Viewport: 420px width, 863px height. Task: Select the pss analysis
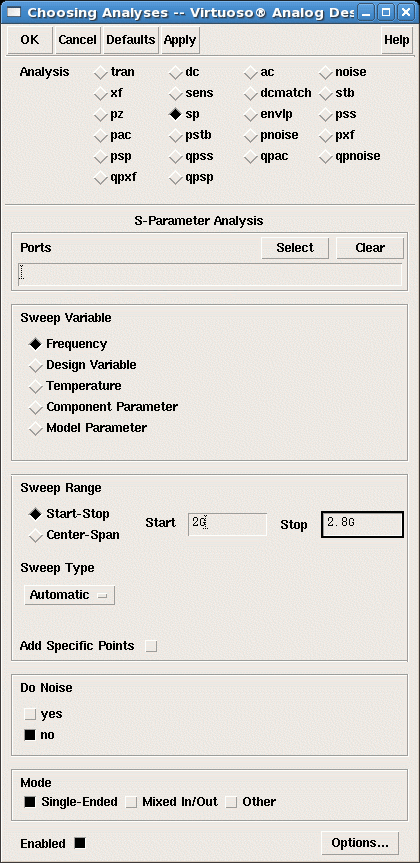pos(325,115)
